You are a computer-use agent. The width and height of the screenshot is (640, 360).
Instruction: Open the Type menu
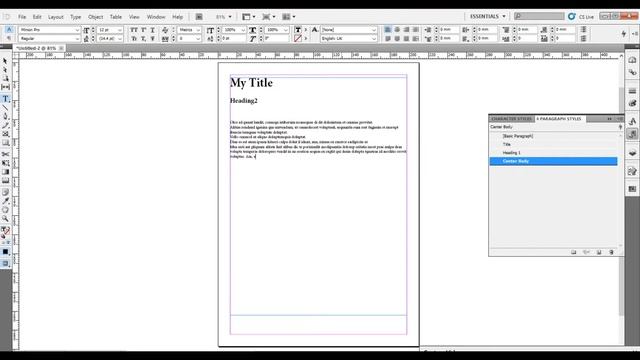(x=76, y=17)
